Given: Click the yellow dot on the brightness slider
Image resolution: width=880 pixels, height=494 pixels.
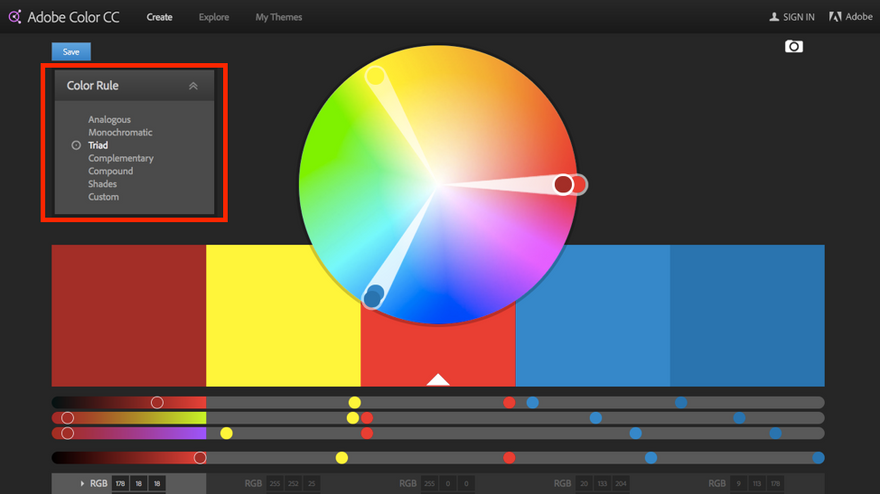Looking at the screenshot, I should coord(342,458).
